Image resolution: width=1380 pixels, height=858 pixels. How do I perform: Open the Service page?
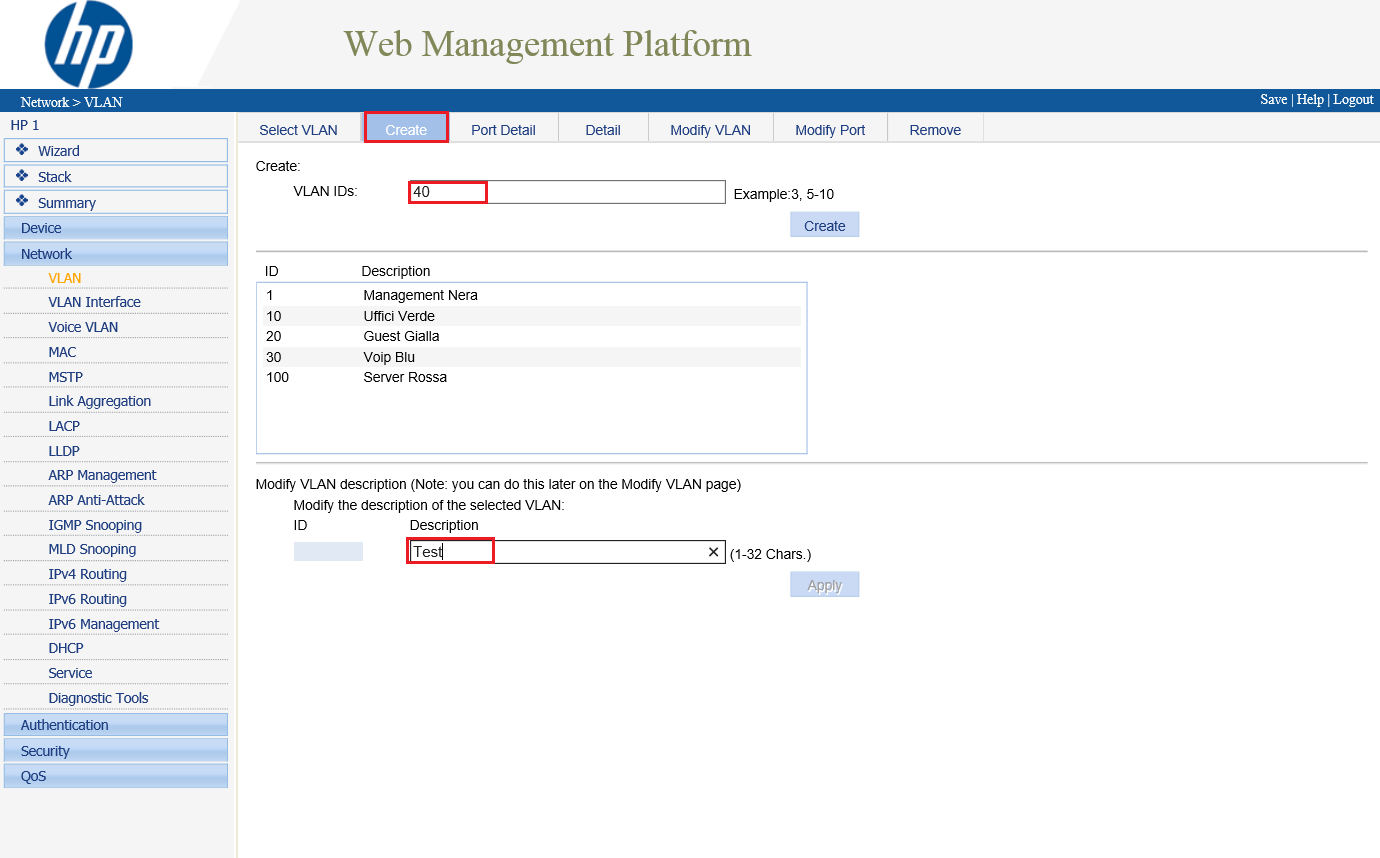(70, 673)
